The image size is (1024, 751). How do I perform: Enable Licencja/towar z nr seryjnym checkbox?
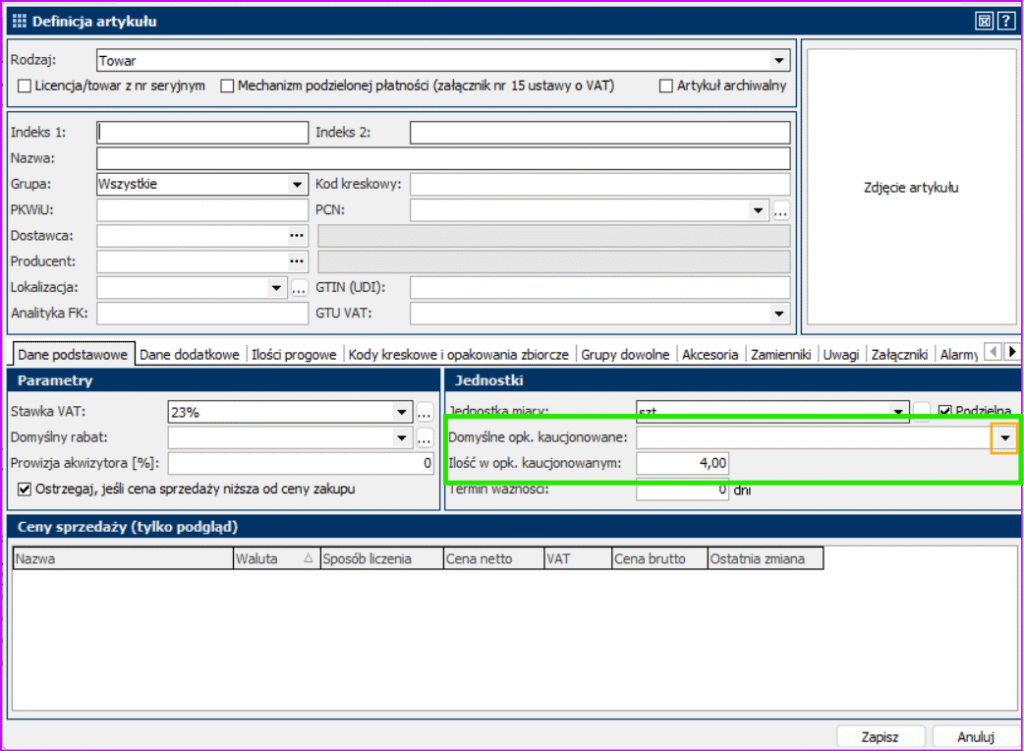click(x=25, y=86)
